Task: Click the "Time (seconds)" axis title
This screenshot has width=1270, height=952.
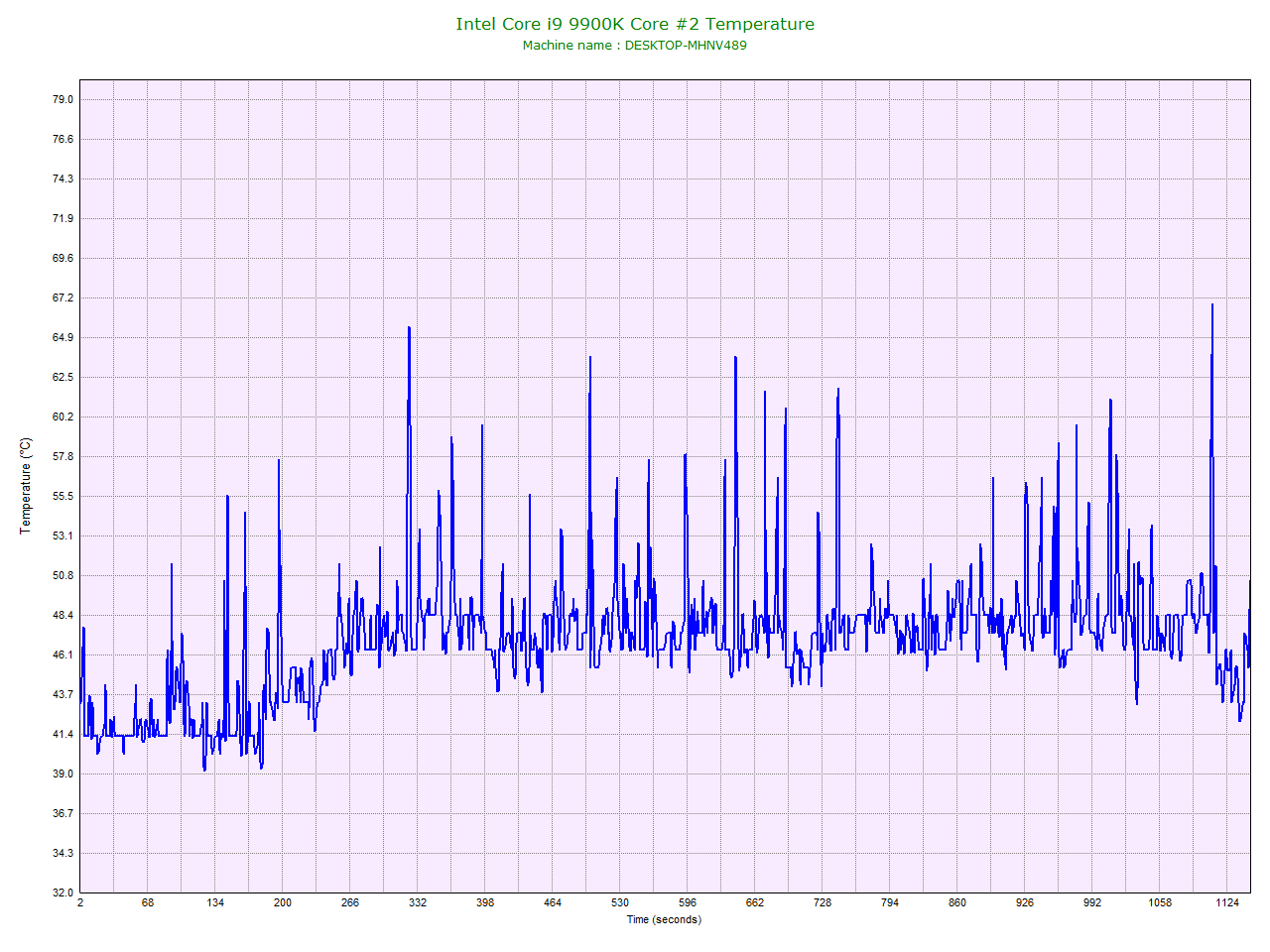Action: [x=664, y=919]
